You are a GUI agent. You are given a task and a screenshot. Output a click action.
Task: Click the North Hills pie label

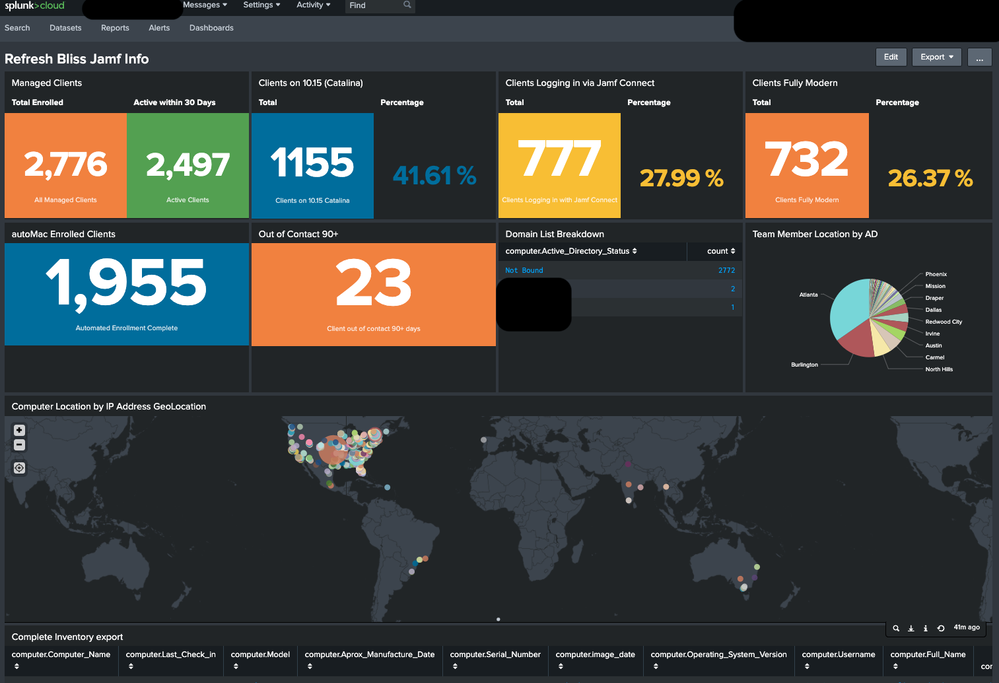pos(939,369)
